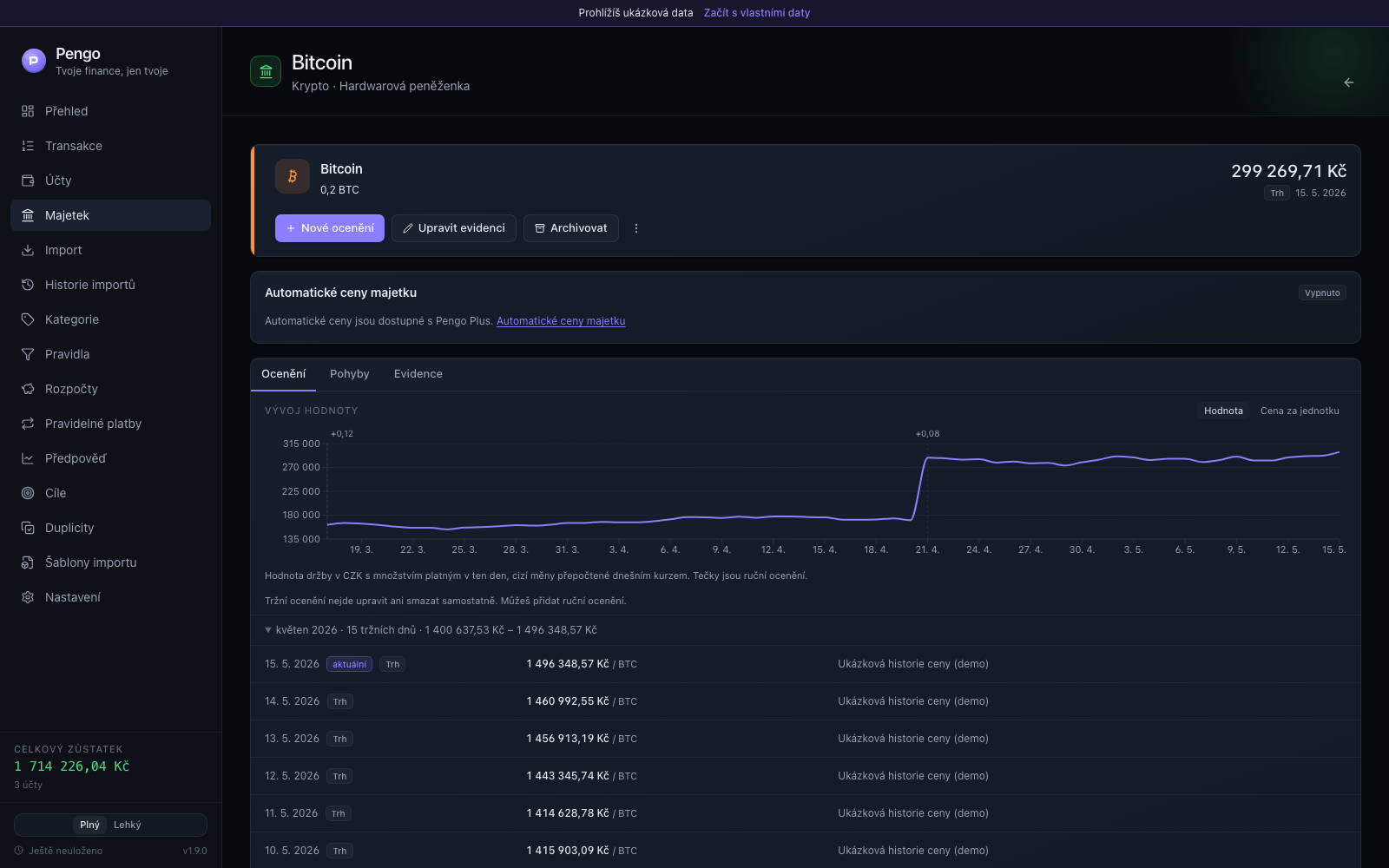Click the 315 000 axis value
Screen dimensions: 1389x868
coord(301,444)
